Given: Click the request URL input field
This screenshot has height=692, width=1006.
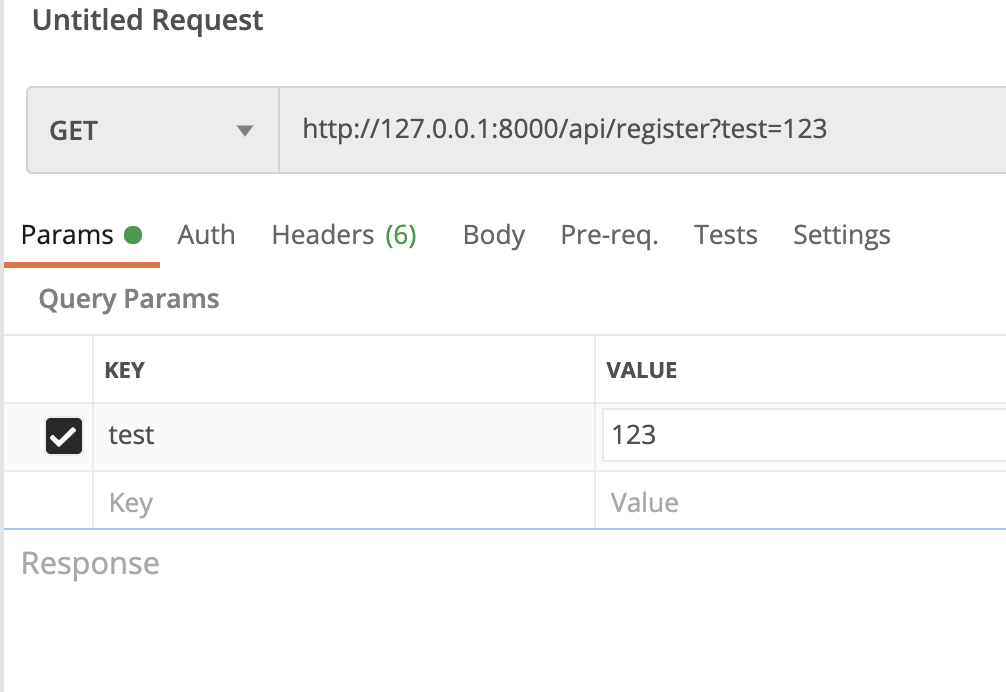Looking at the screenshot, I should pos(640,129).
